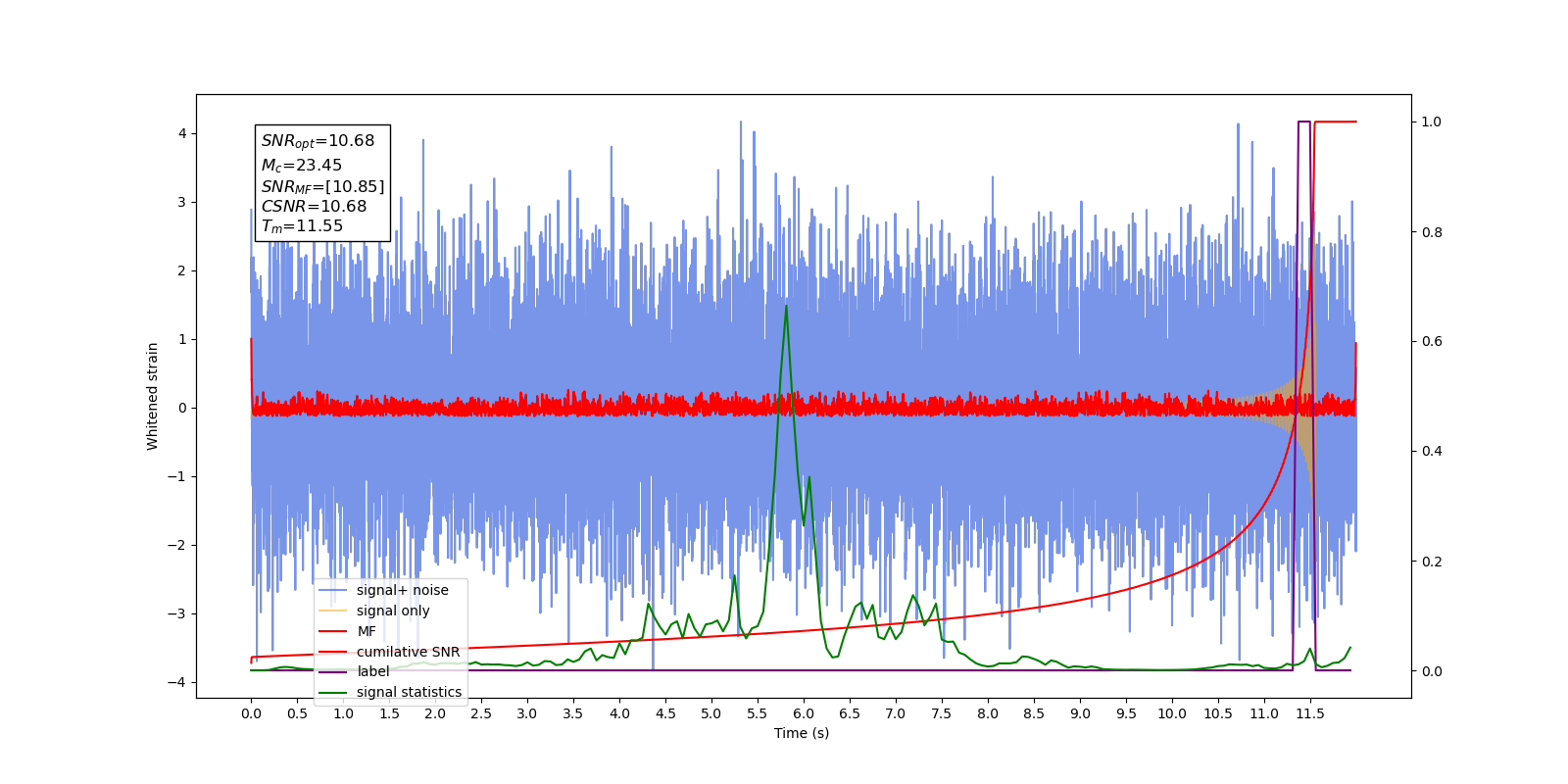This screenshot has width=1568, height=784.
Task: Click the purple label pulse top near 11.4 s
Action: (1304, 122)
